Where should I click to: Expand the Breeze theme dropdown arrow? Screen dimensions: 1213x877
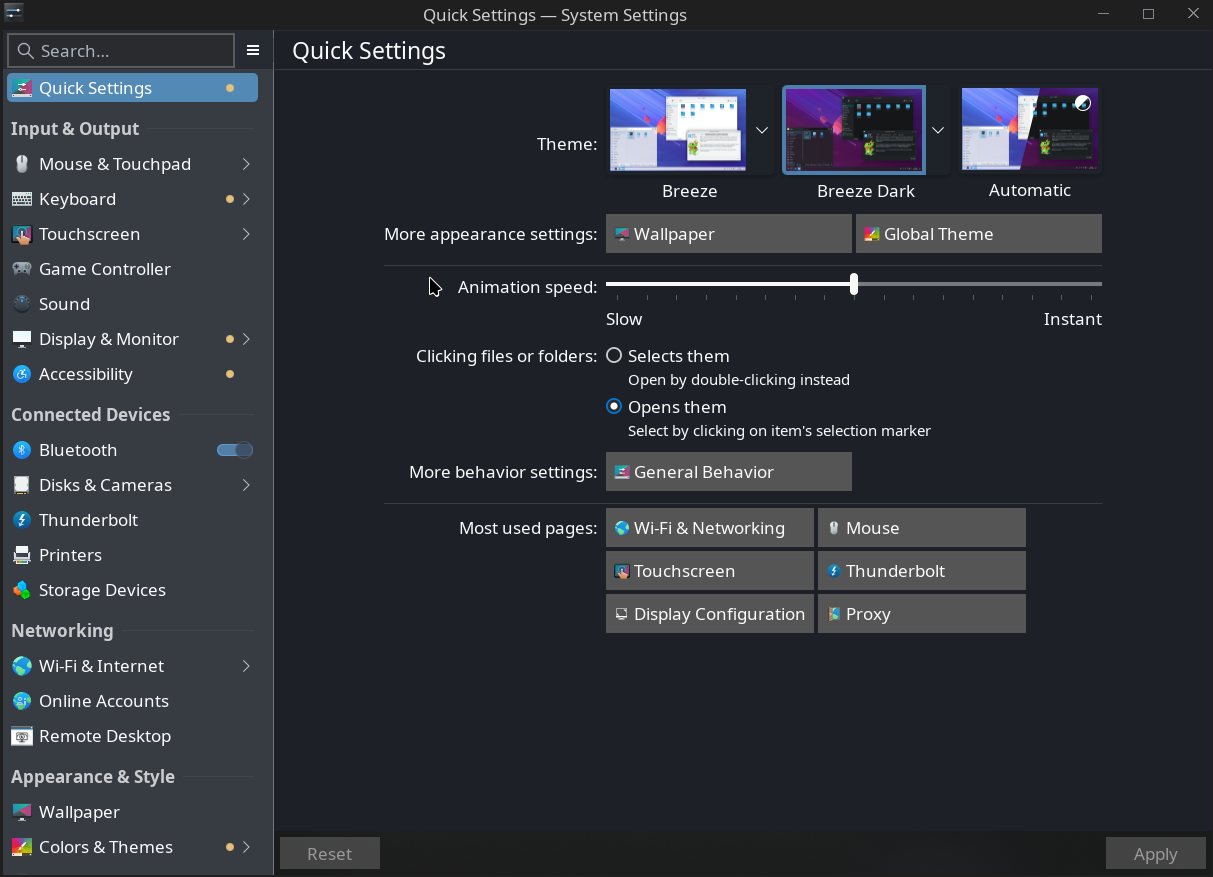coord(762,130)
